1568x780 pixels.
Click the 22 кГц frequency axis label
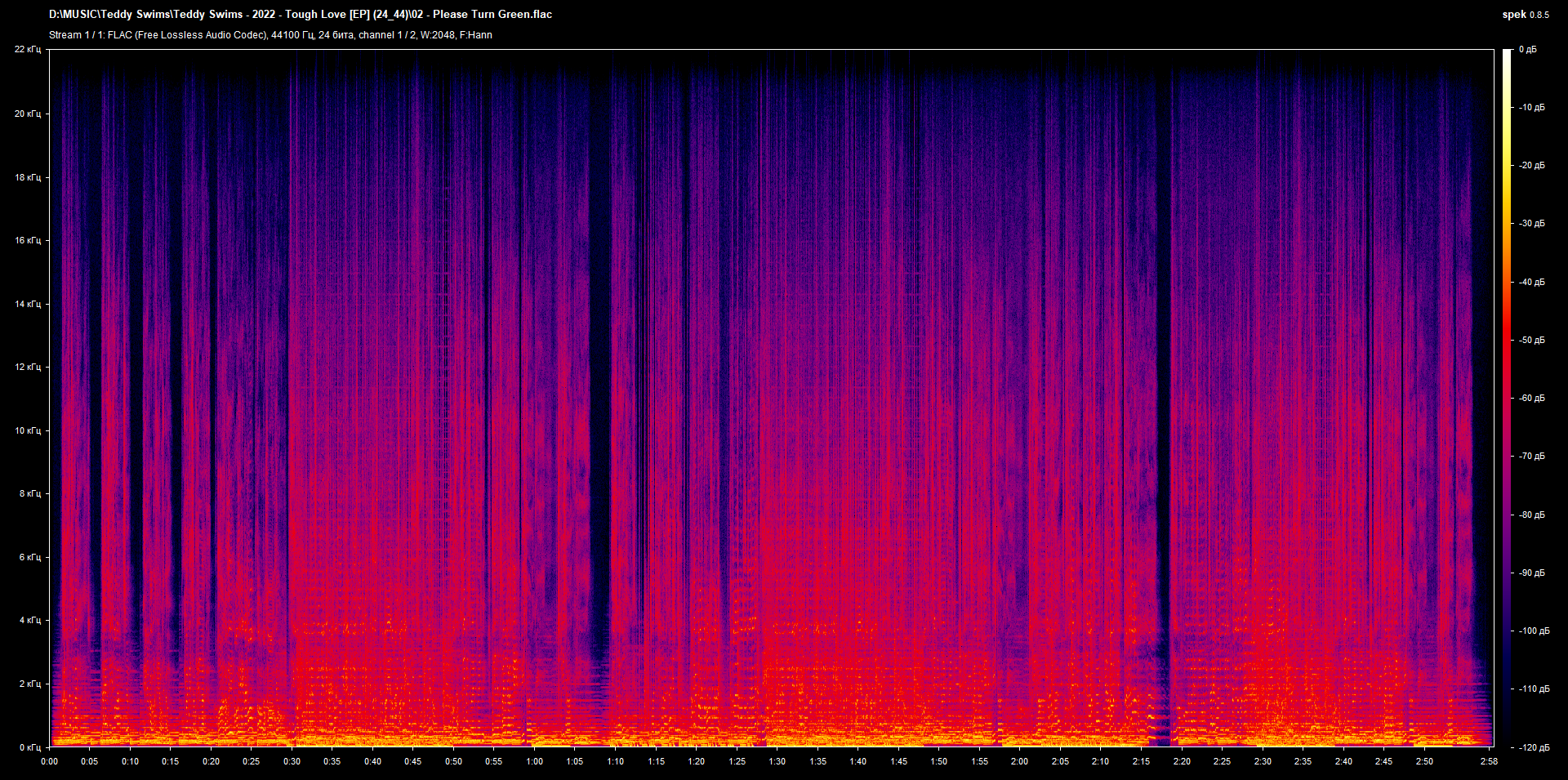(x=28, y=50)
